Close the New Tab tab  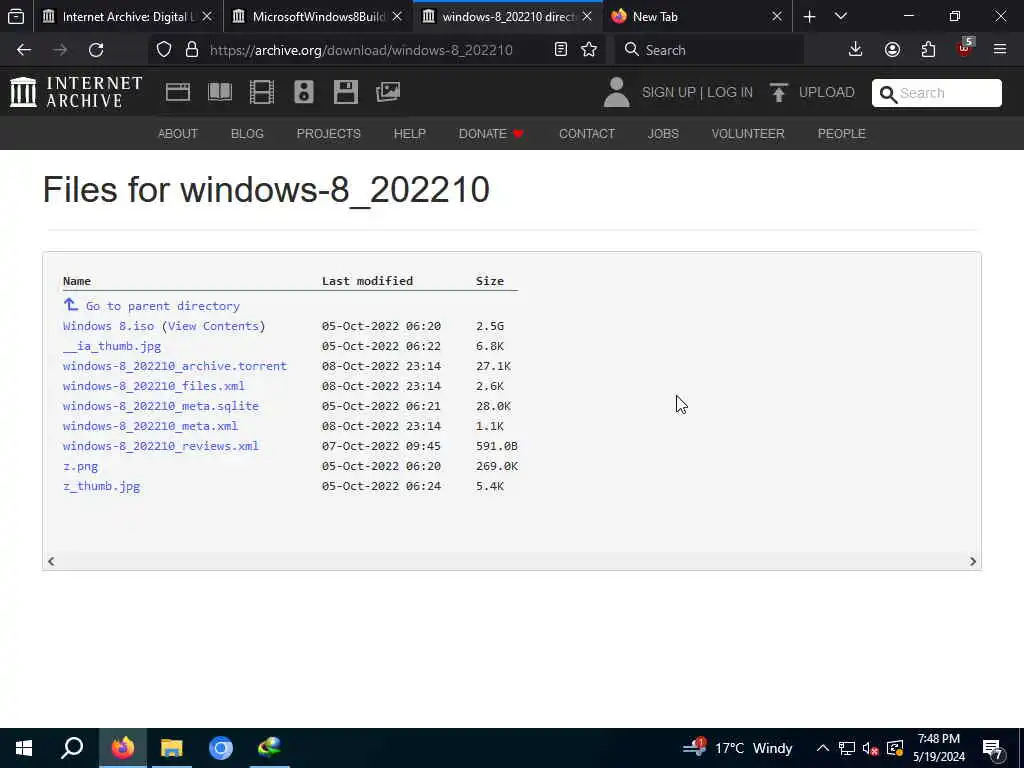coord(776,17)
